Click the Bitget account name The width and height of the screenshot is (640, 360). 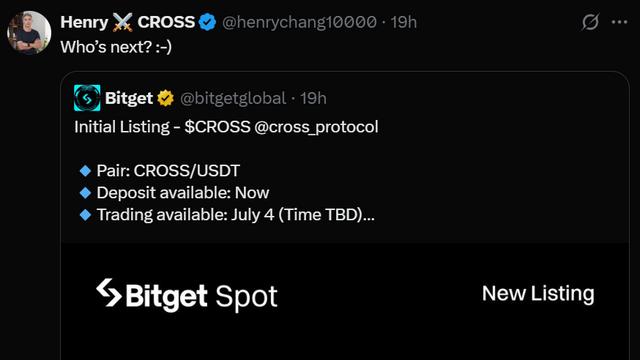point(129,98)
